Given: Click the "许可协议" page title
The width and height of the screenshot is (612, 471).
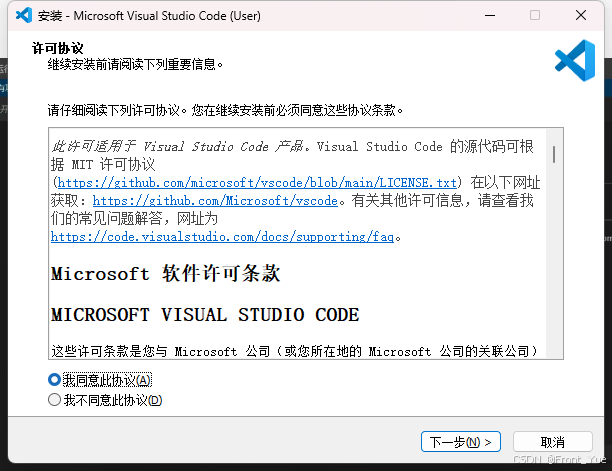Looking at the screenshot, I should (57, 48).
